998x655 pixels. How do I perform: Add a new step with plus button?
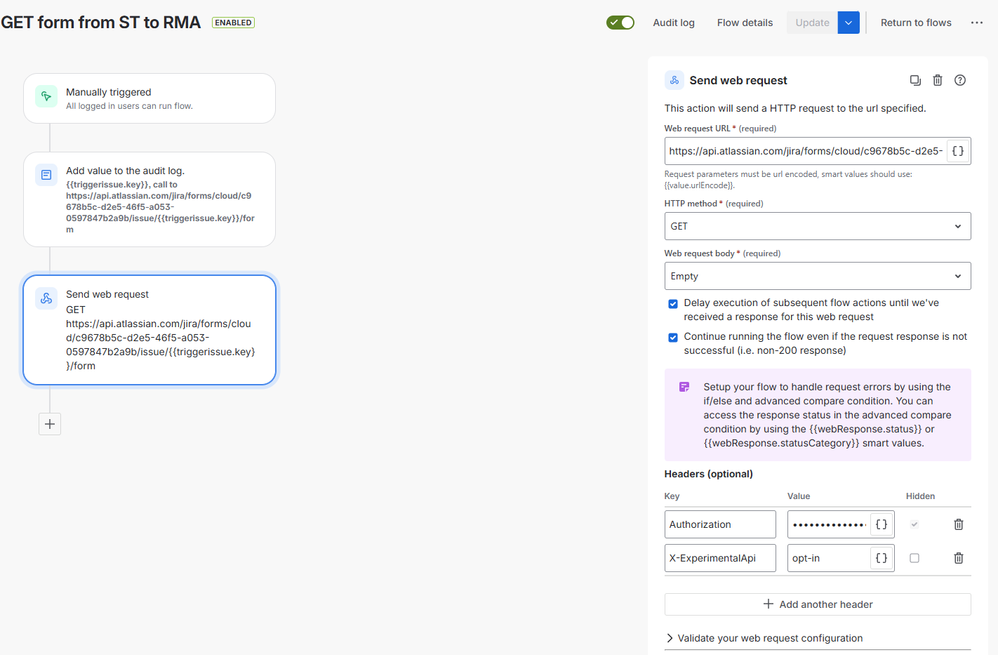(50, 424)
